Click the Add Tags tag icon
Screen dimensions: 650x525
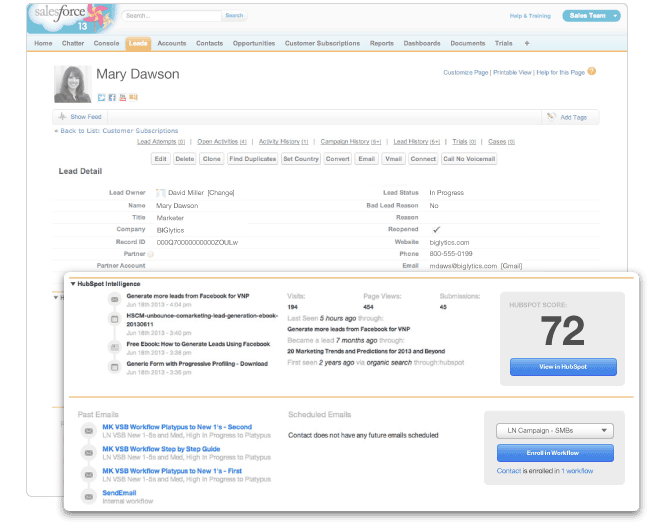tap(551, 117)
